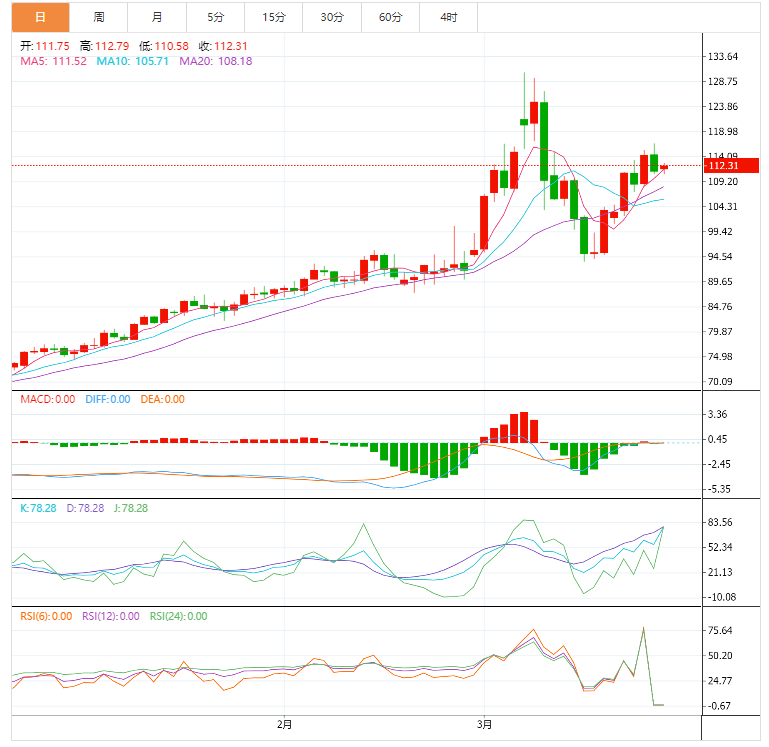Open the 月 monthly chart tab
The image size is (769, 747).
[158, 18]
